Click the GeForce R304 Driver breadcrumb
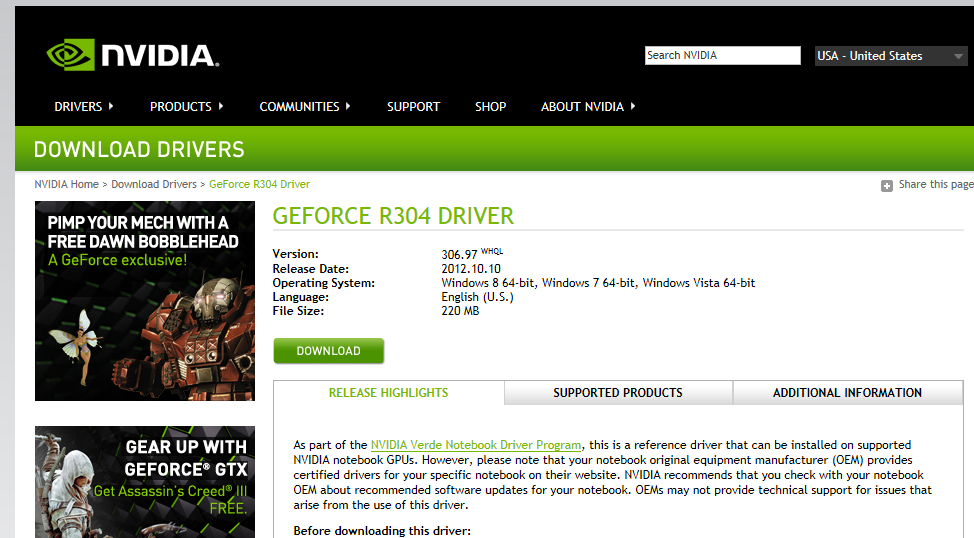This screenshot has width=974, height=538. (259, 185)
